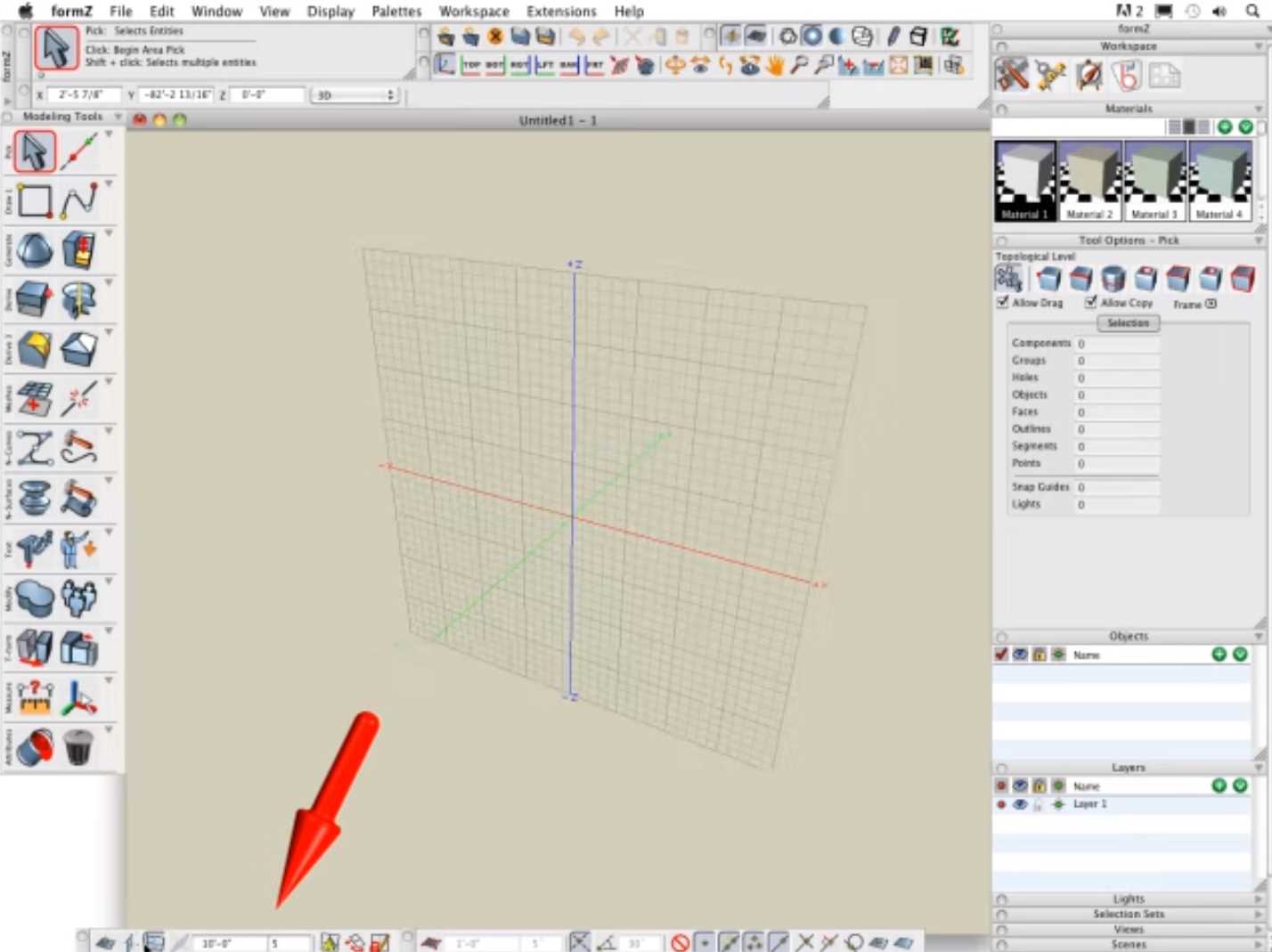The image size is (1272, 952).
Task: Open the Modeling Tools palette menu arrow
Action: tap(118, 117)
